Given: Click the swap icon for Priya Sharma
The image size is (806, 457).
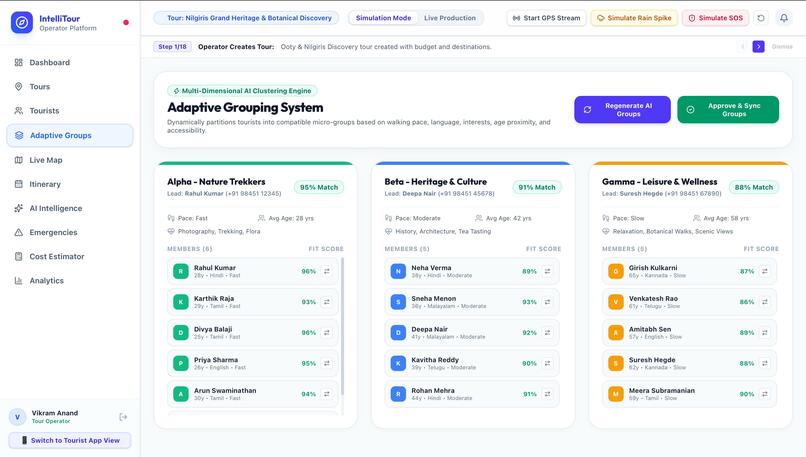Looking at the screenshot, I should pos(327,363).
